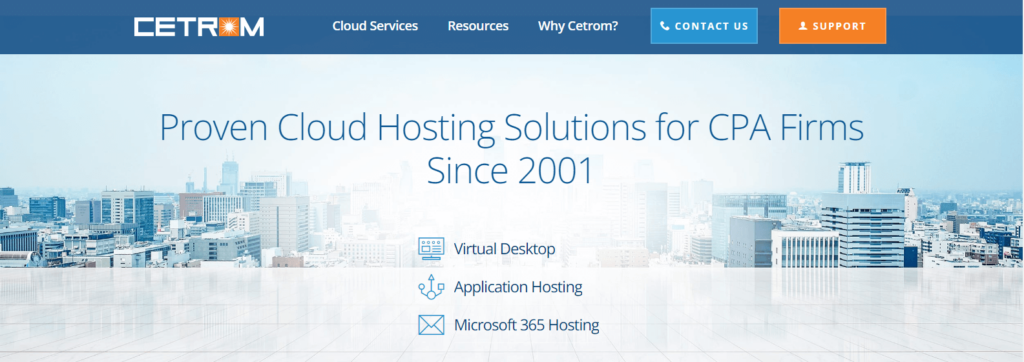Open the Microsoft 365 Hosting link

click(x=526, y=325)
